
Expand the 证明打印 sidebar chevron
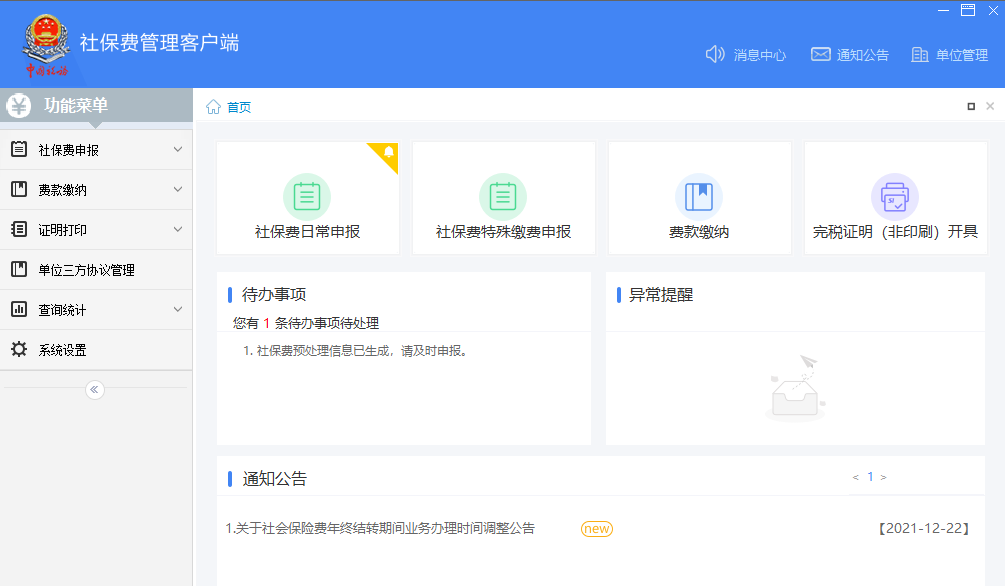(178, 230)
